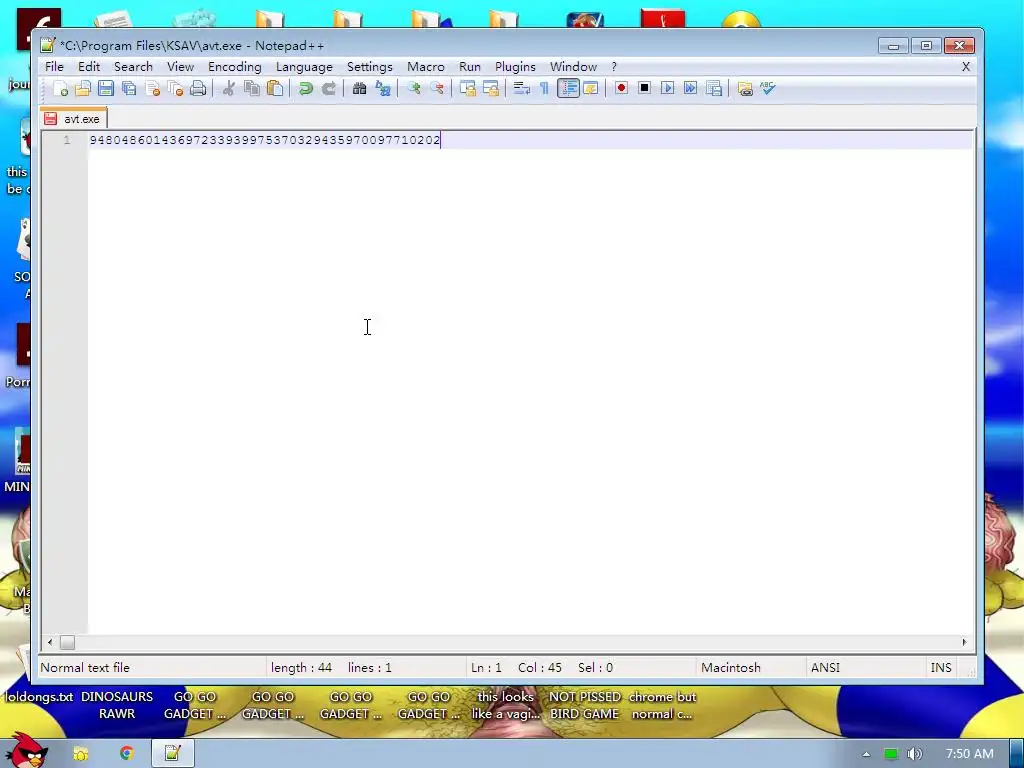Undo the last edit

[x=305, y=88]
